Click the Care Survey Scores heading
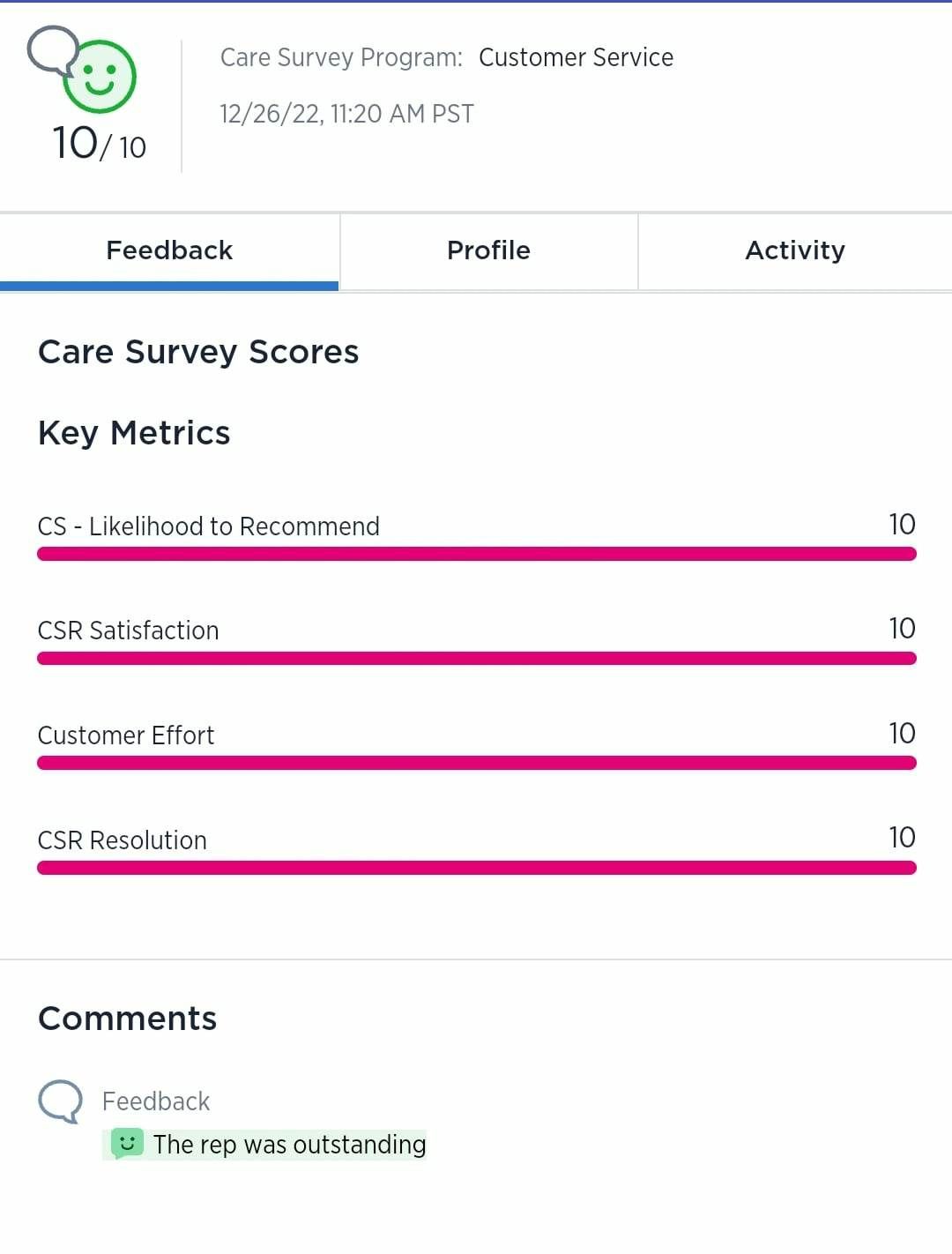This screenshot has height=1254, width=952. [x=198, y=352]
